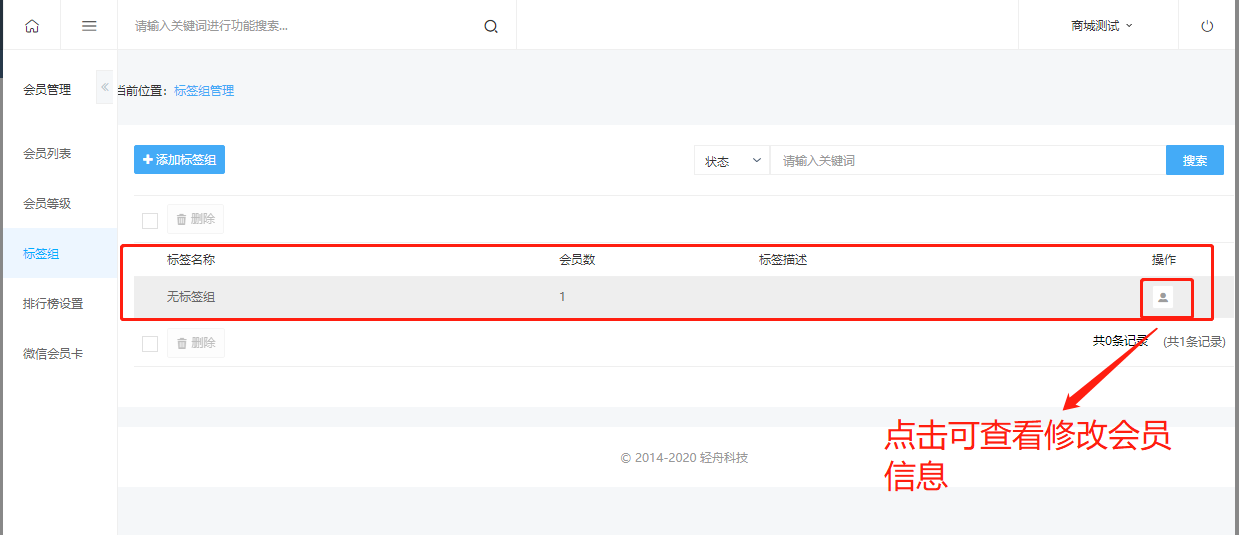Click the bottom 删除 trash button
Viewport: 1239px width, 535px height.
[195, 343]
